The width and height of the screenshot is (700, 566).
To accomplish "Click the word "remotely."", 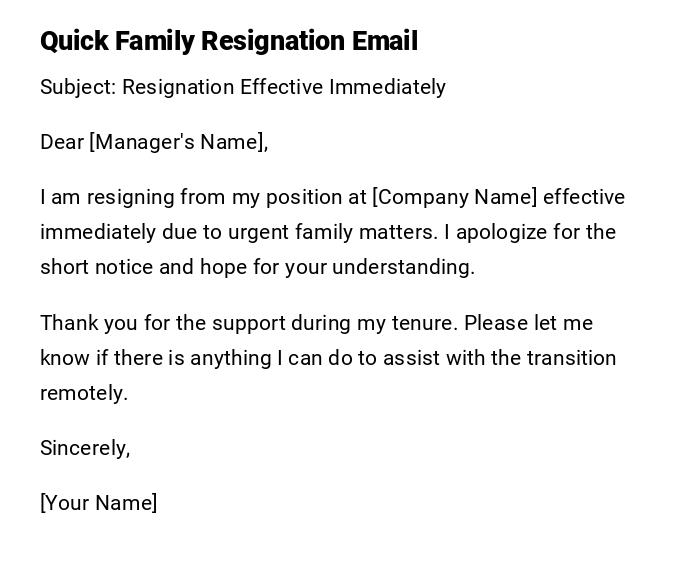I will tap(84, 393).
